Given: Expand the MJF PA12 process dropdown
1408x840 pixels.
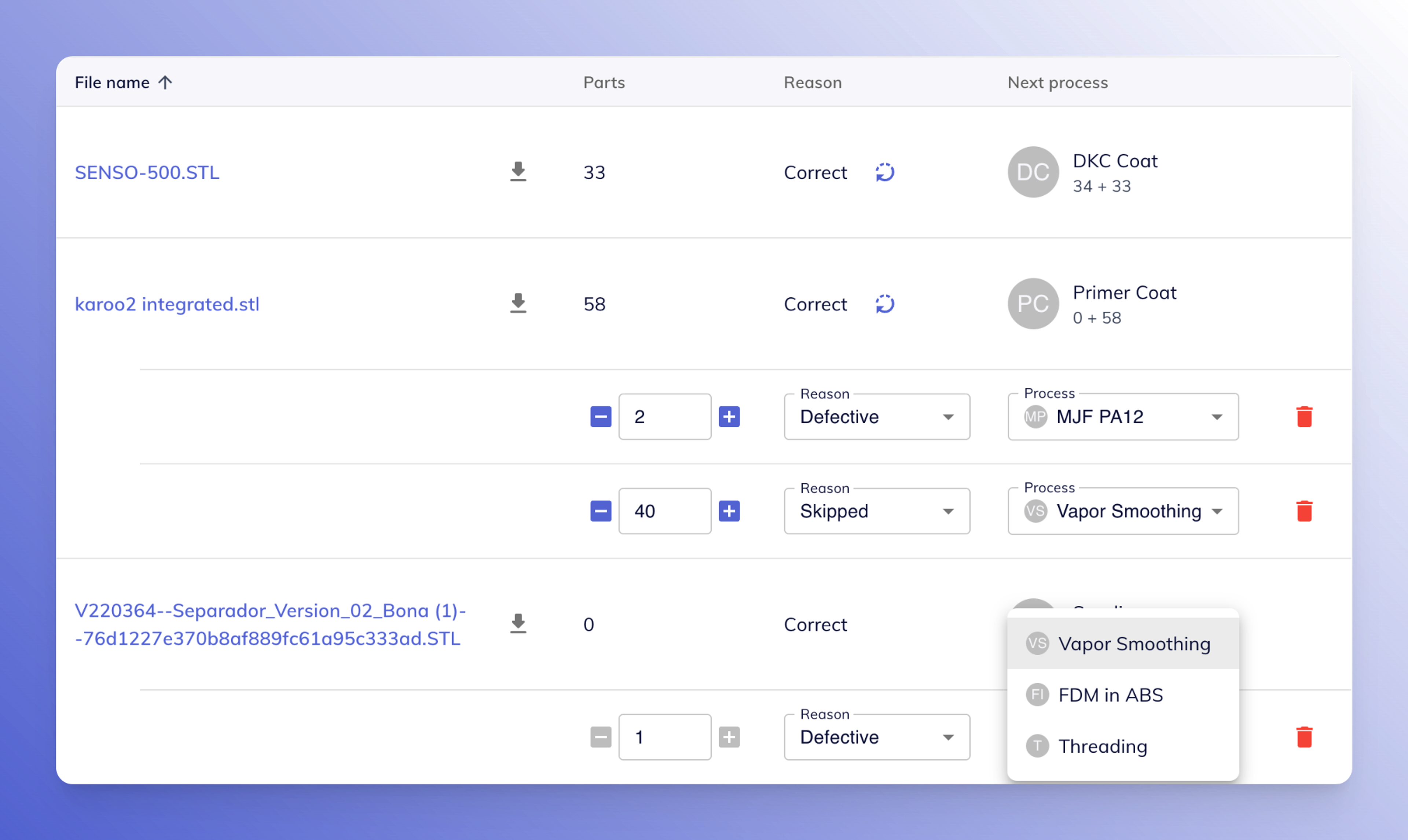Looking at the screenshot, I should pos(1123,417).
